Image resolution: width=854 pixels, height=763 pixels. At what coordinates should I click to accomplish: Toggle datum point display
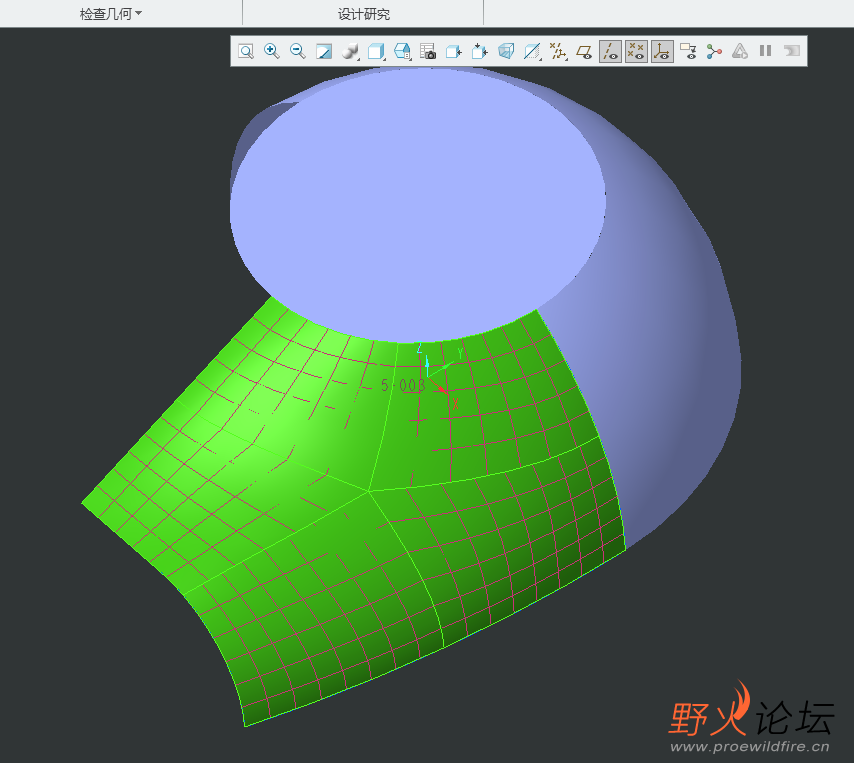coord(636,52)
